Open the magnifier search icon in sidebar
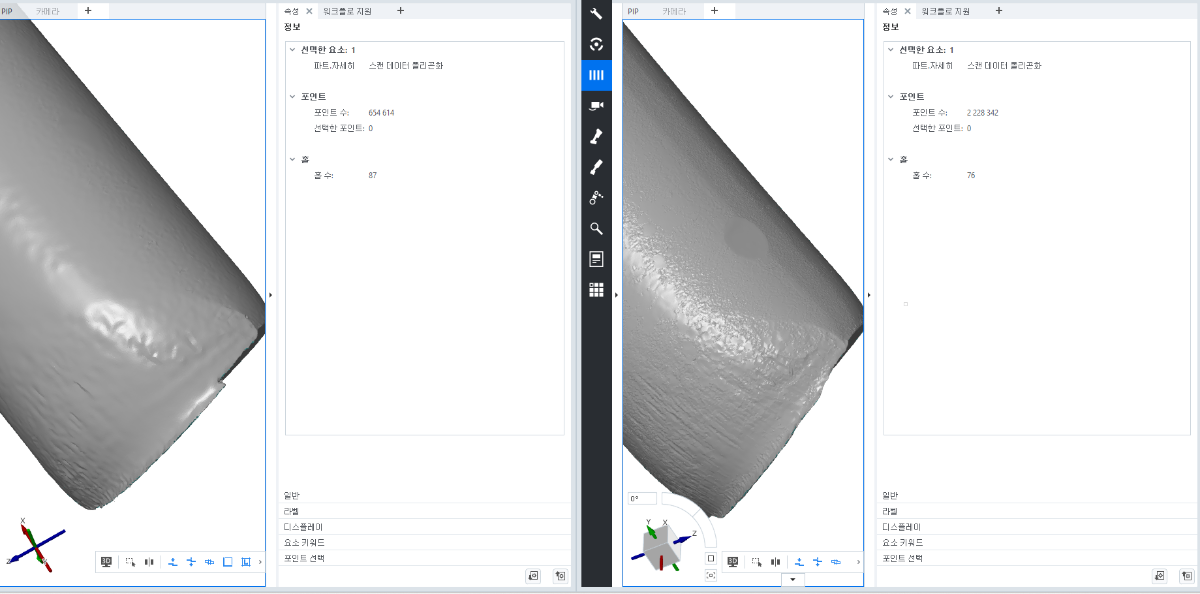 point(596,228)
